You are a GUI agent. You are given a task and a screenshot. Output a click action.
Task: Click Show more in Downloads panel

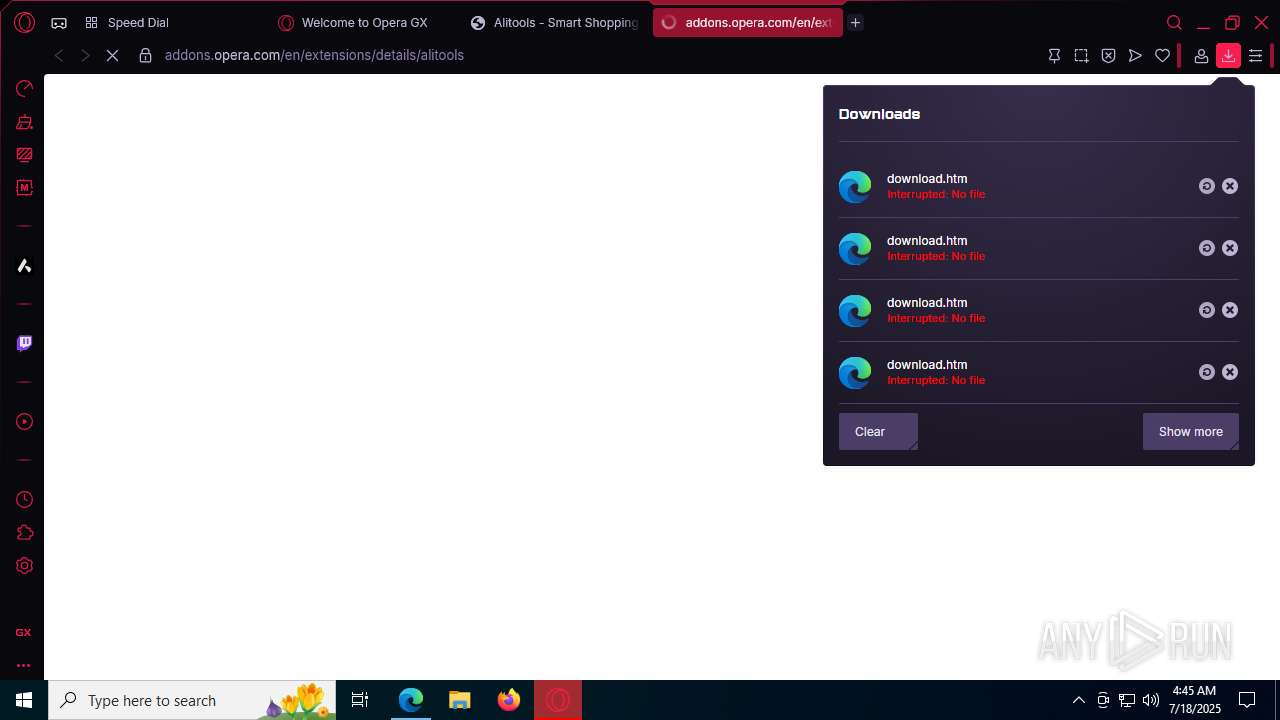(x=1190, y=432)
